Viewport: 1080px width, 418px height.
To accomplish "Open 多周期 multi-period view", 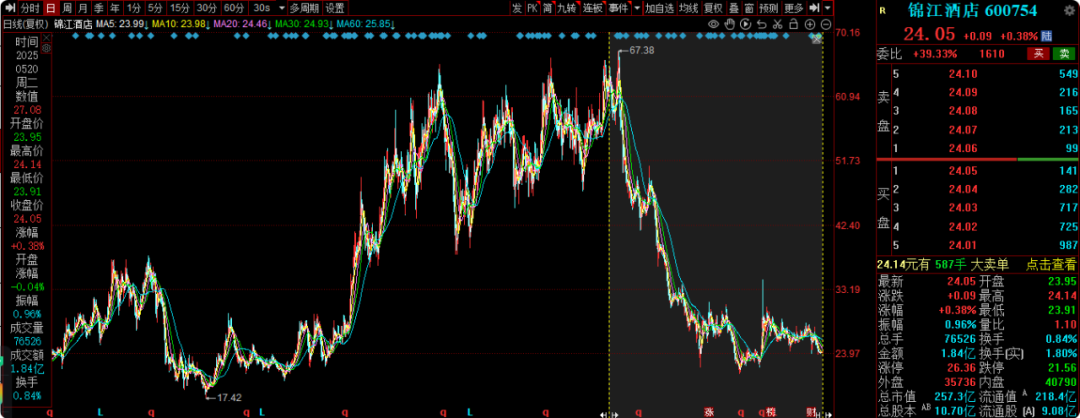I will click(304, 8).
